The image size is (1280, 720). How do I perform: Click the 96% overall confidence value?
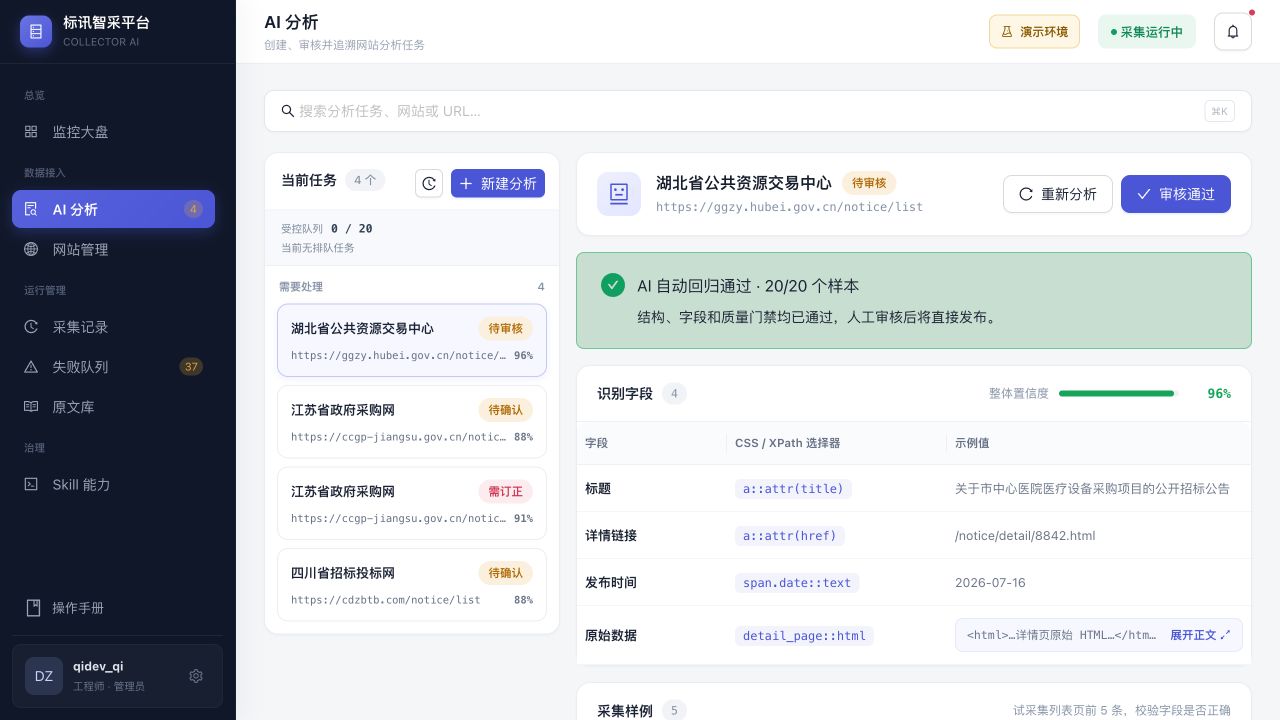point(1219,394)
